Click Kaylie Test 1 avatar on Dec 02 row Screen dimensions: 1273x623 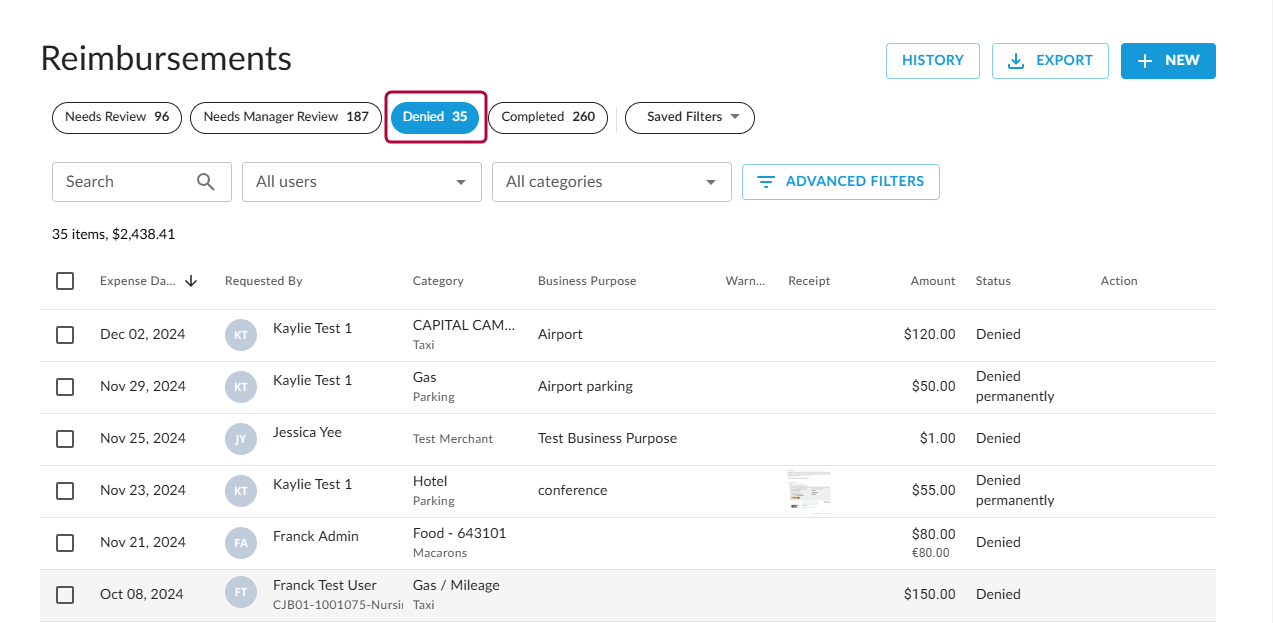click(241, 335)
